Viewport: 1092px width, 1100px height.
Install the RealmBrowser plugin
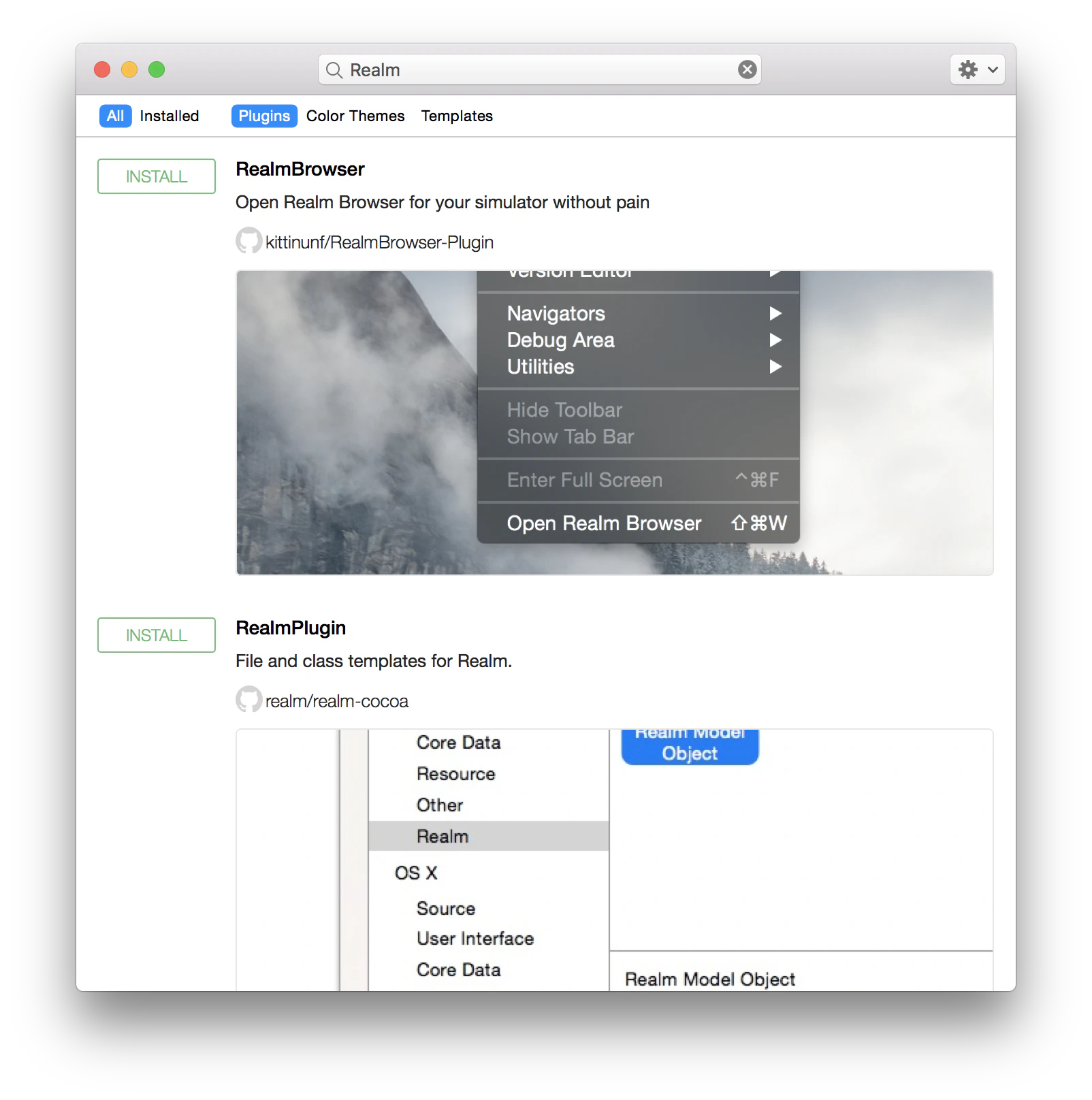tap(157, 176)
